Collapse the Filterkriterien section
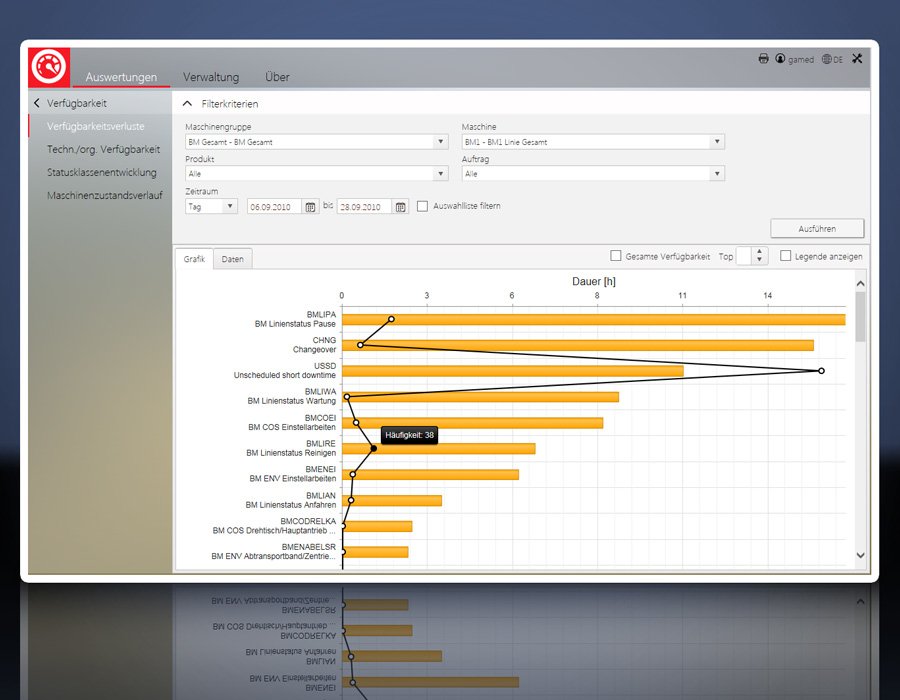The width and height of the screenshot is (900, 700). [x=187, y=104]
